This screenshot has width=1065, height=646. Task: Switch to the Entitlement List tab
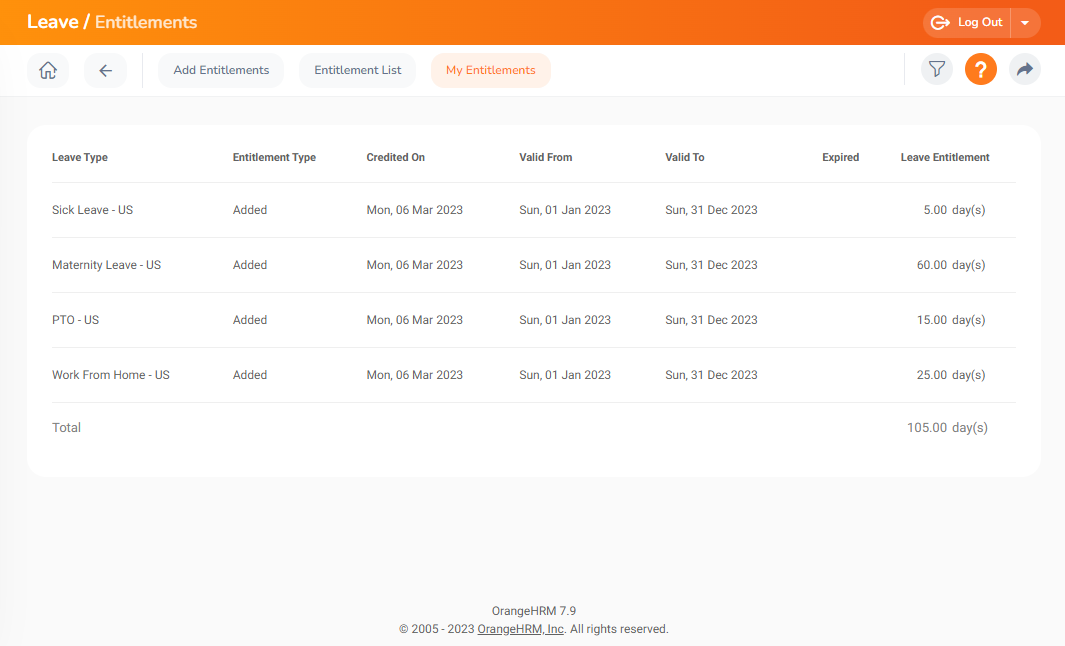(x=357, y=70)
